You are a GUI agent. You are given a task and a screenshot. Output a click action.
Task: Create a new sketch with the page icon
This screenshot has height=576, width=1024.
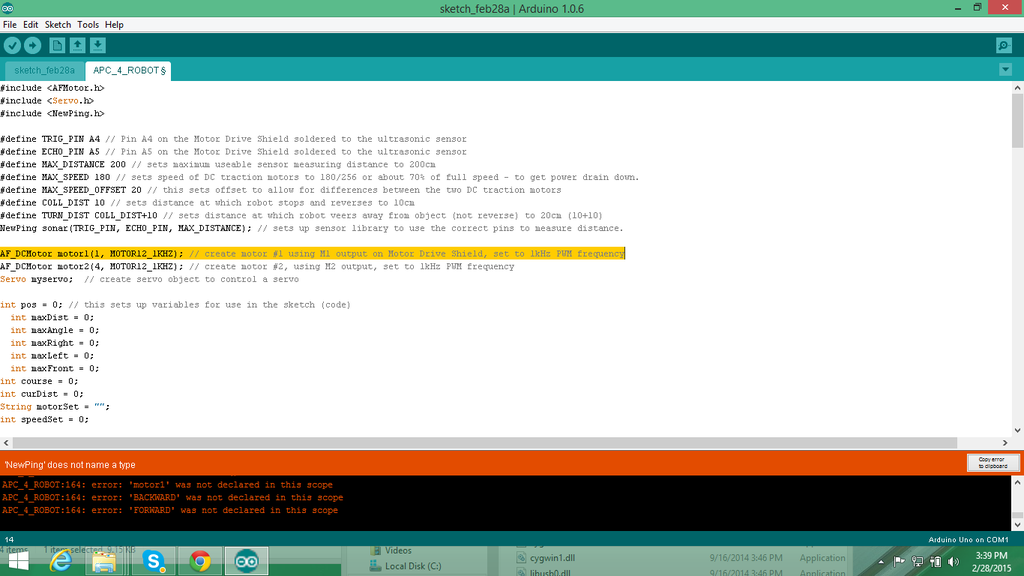click(57, 45)
